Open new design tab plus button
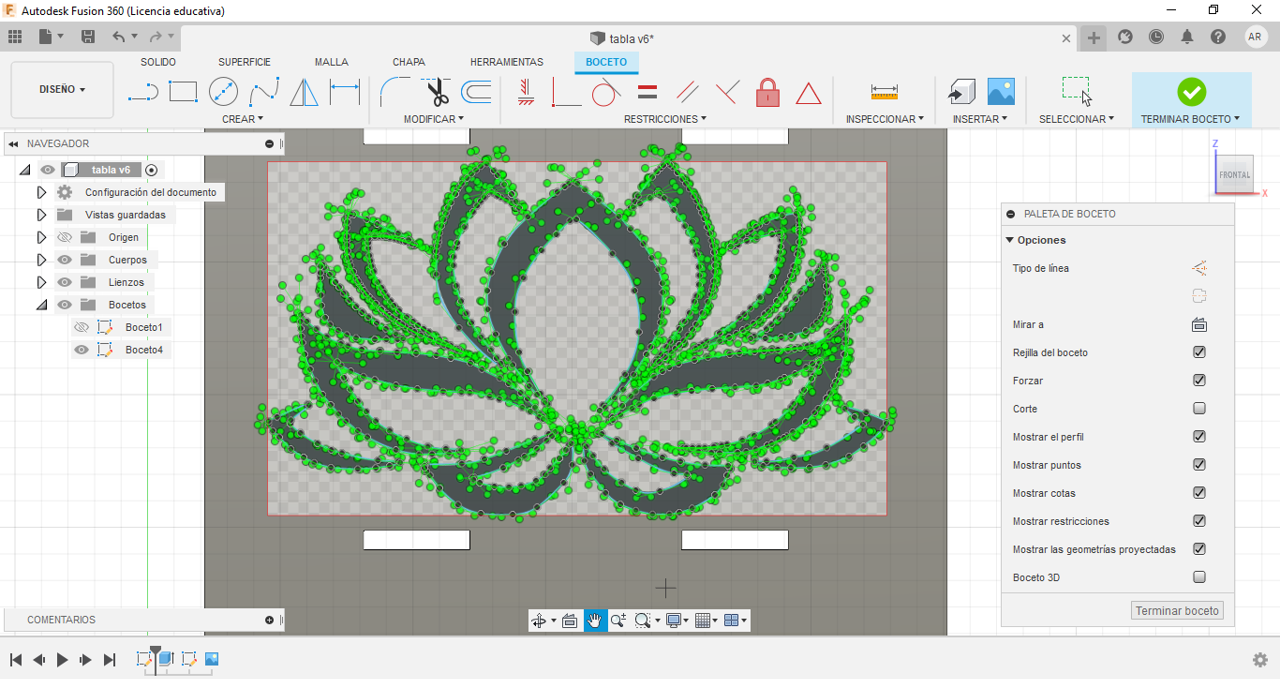Screen dimensions: 1280x679 (x=1094, y=38)
